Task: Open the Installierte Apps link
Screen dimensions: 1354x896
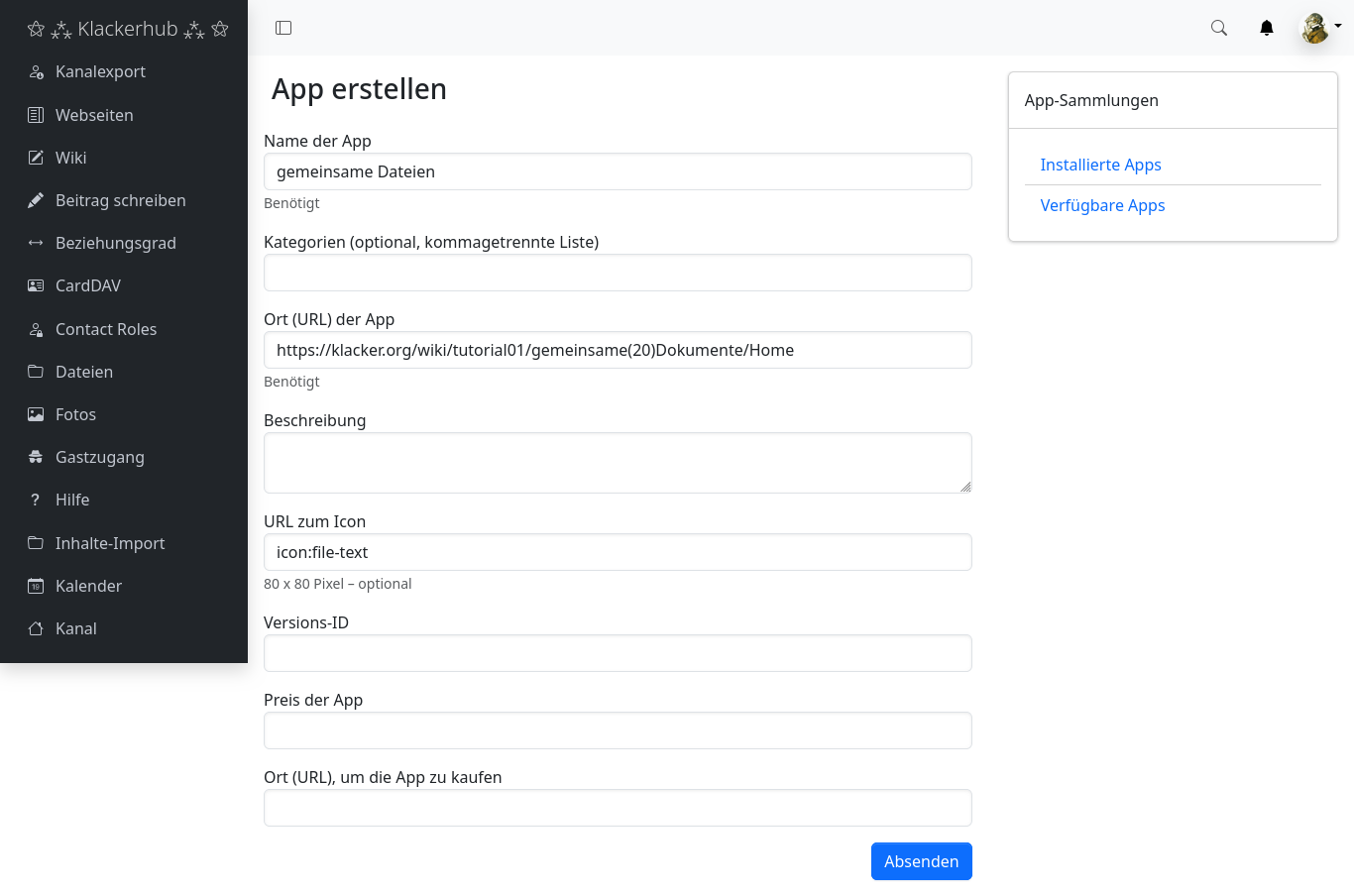Action: click(x=1100, y=165)
